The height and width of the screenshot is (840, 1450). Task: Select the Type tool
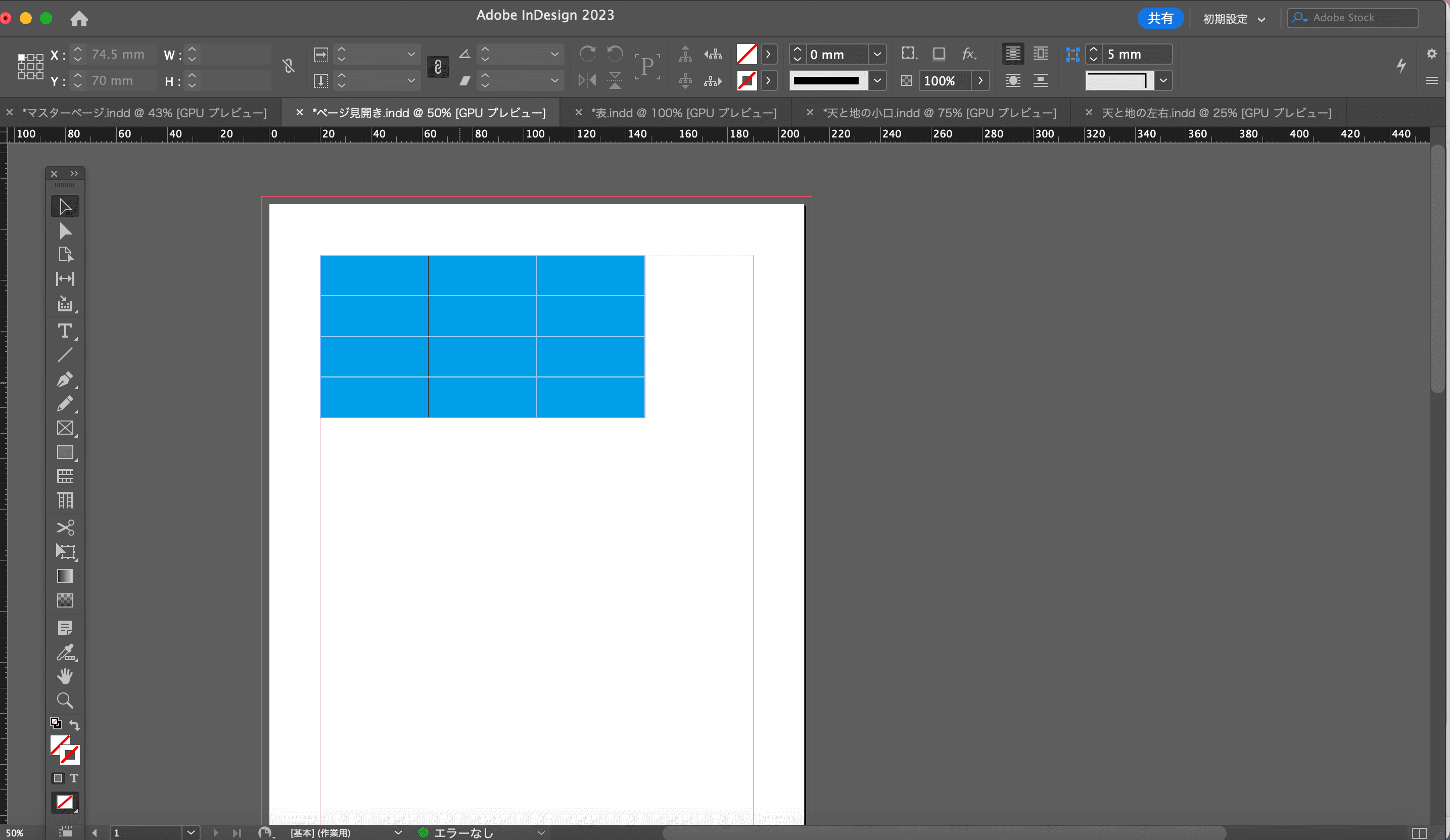point(65,331)
